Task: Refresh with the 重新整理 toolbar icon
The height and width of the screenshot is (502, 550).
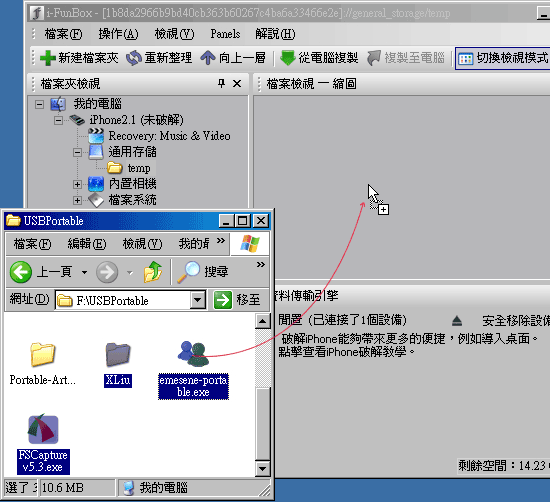Action: pyautogui.click(x=134, y=58)
